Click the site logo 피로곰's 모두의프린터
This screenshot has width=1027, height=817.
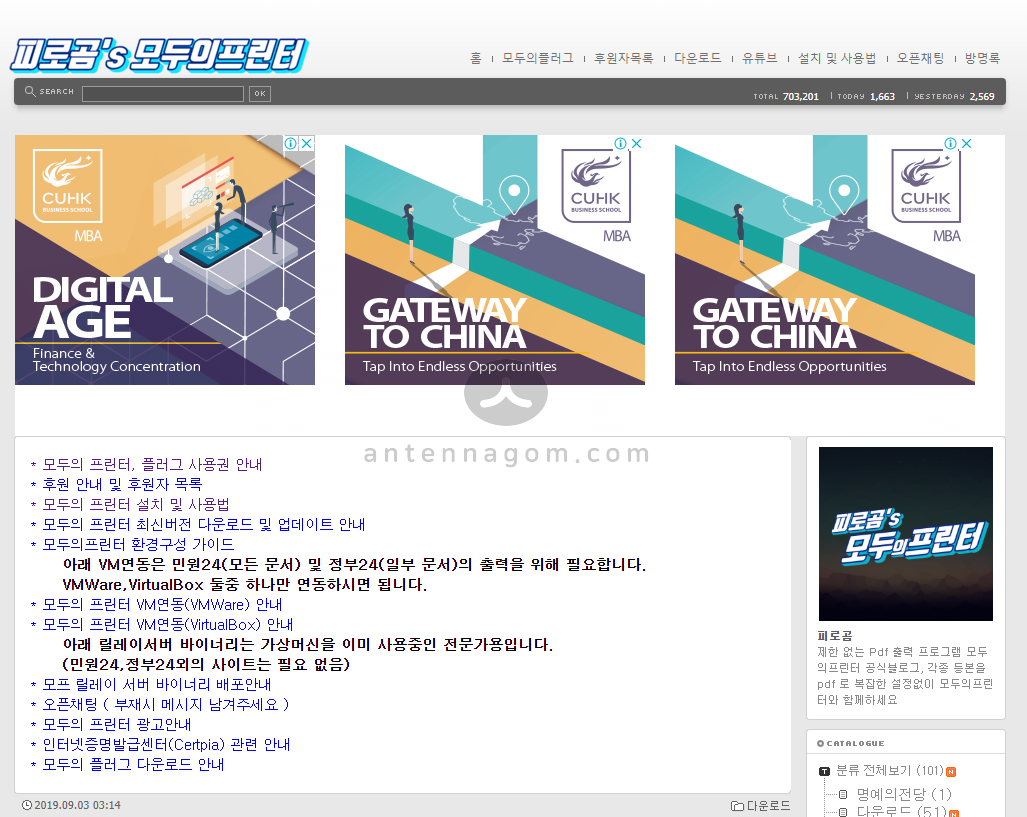point(159,55)
